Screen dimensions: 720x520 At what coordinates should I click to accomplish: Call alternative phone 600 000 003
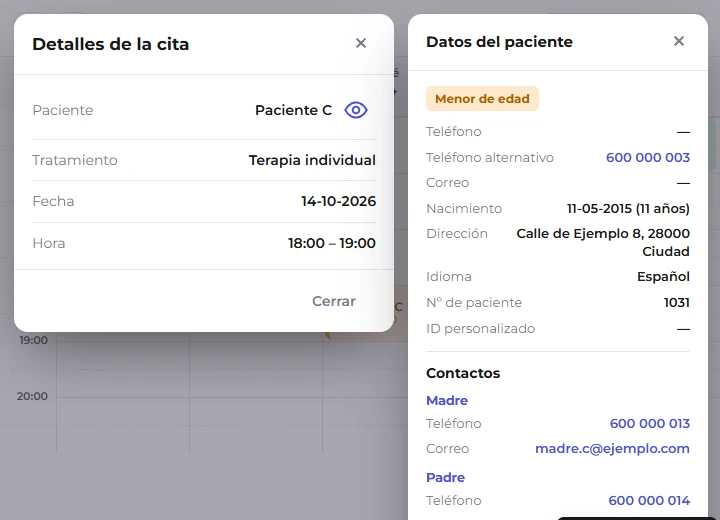648,158
